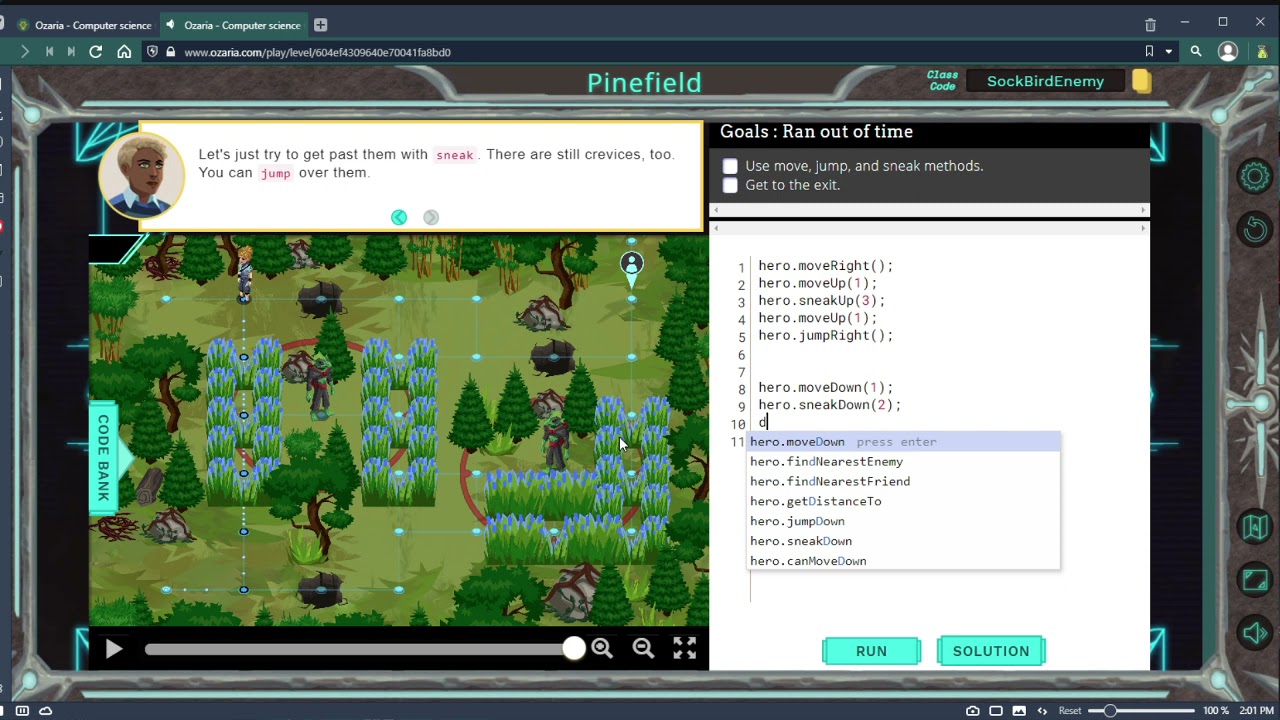The image size is (1280, 720).
Task: Click the SOLUTION button
Action: pos(991,651)
